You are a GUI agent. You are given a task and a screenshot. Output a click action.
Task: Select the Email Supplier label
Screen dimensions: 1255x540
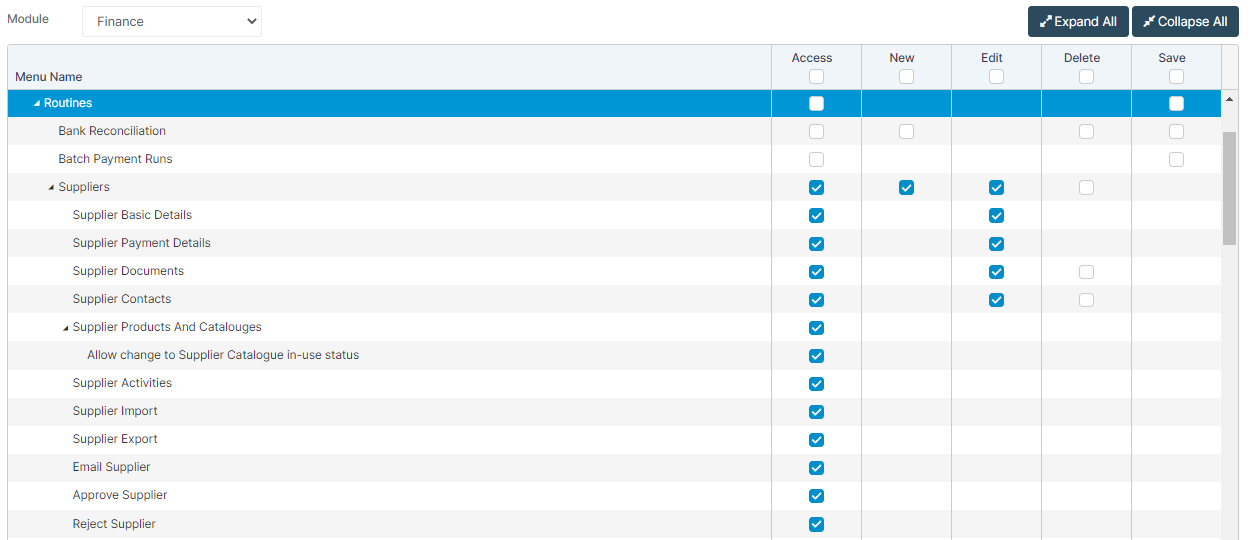pyautogui.click(x=111, y=467)
